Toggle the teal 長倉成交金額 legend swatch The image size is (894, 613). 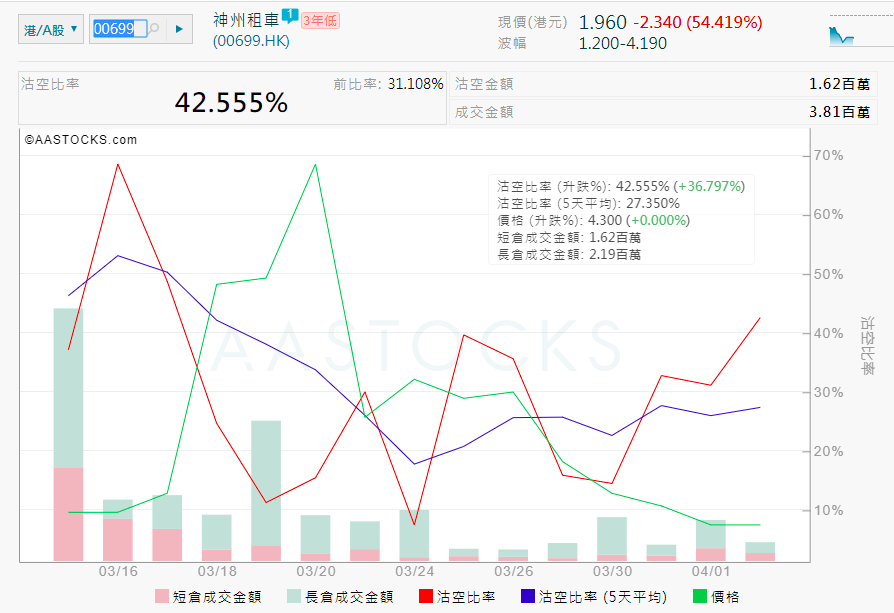pyautogui.click(x=294, y=596)
